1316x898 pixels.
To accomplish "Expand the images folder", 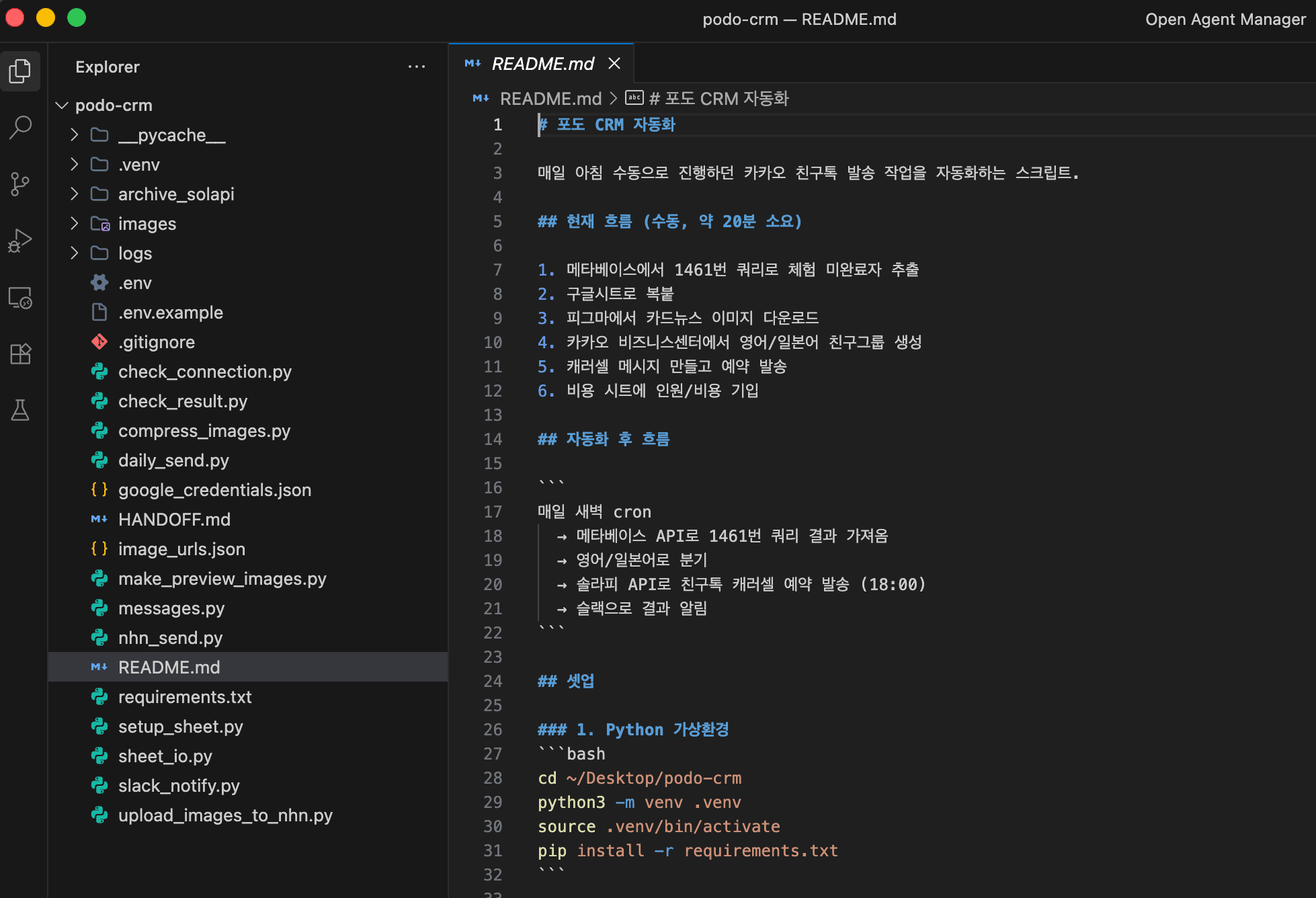I will pyautogui.click(x=248, y=224).
